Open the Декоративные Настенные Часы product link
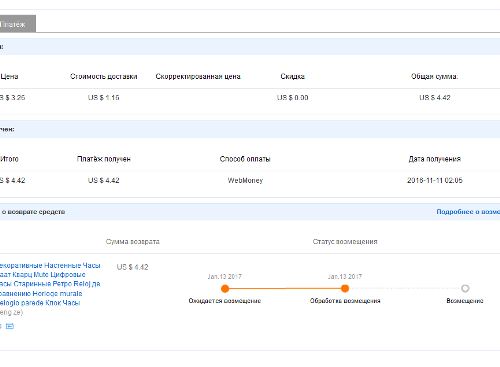This screenshot has height=367, width=500. (x=50, y=284)
